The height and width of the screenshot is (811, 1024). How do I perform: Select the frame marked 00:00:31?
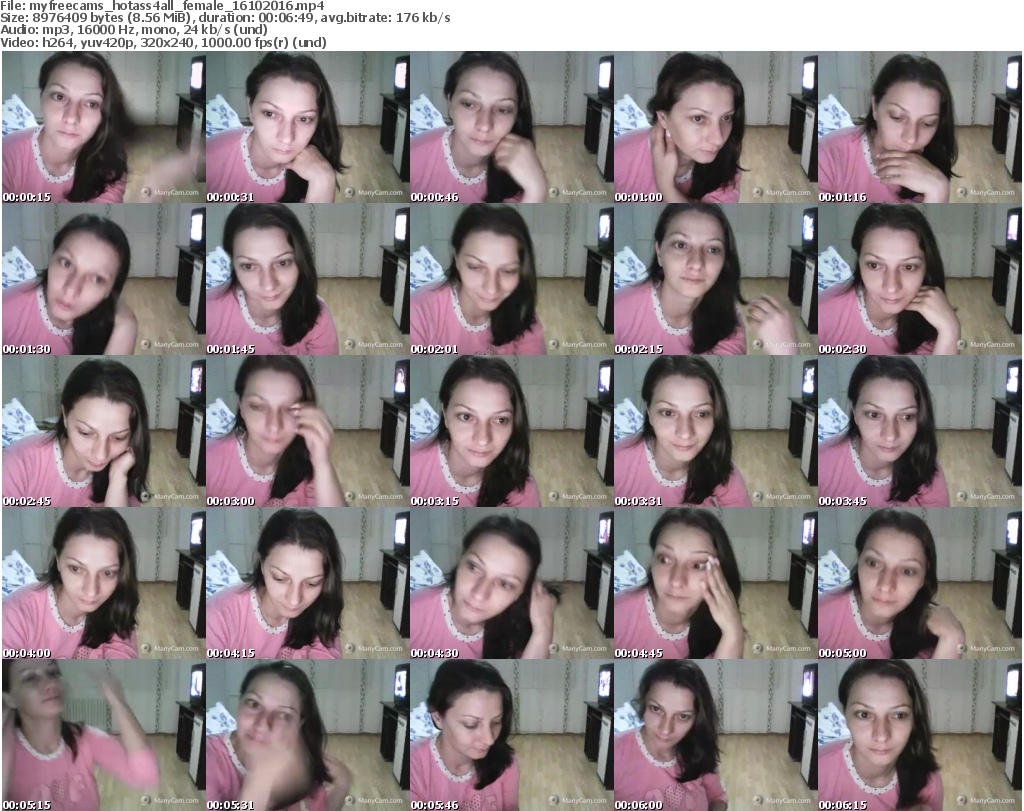point(307,128)
